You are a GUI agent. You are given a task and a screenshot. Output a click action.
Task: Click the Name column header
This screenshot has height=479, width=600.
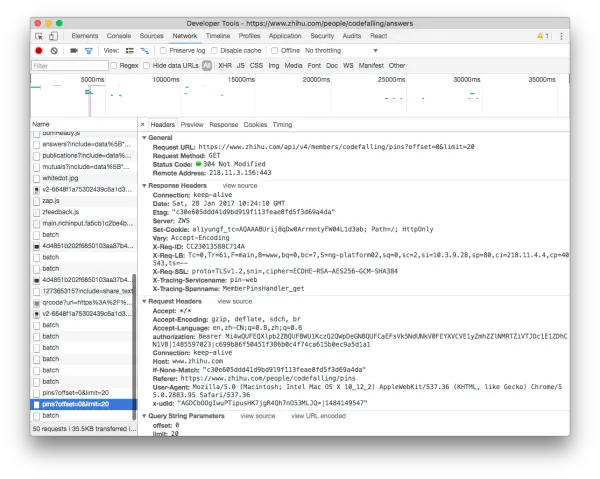(83, 124)
